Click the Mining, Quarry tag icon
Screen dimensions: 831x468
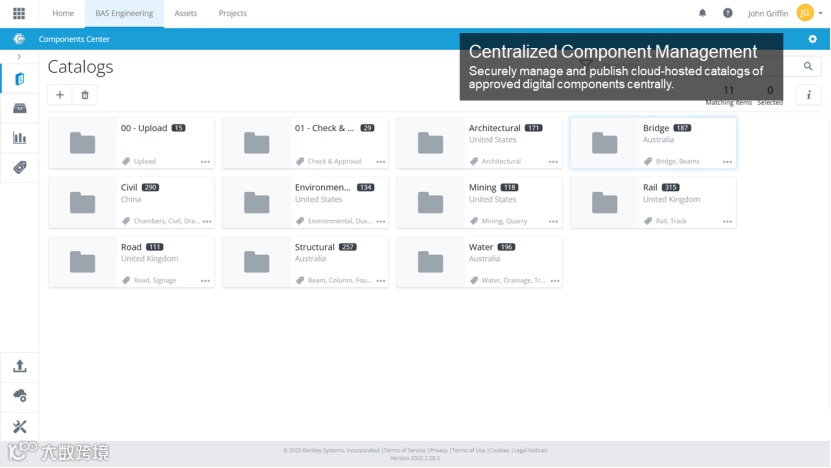click(474, 221)
